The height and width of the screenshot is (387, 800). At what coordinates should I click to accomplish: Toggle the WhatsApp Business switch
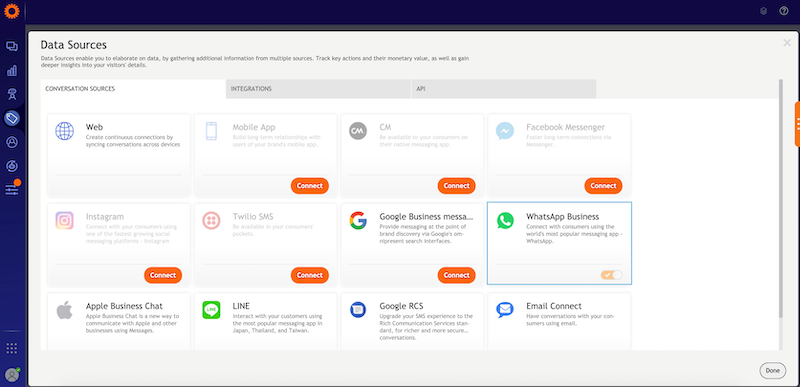611,275
